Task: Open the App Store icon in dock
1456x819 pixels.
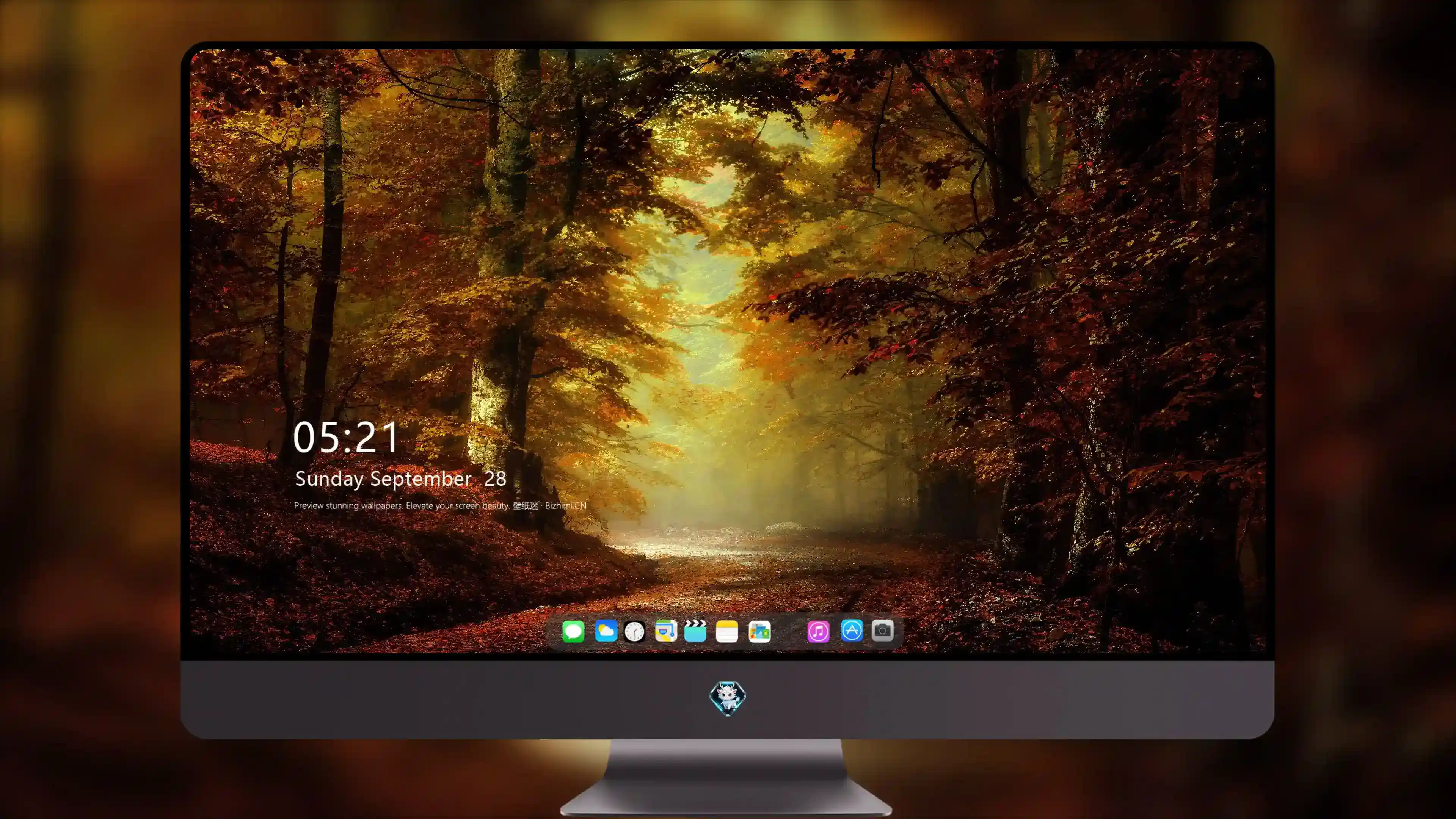Action: pyautogui.click(x=852, y=630)
